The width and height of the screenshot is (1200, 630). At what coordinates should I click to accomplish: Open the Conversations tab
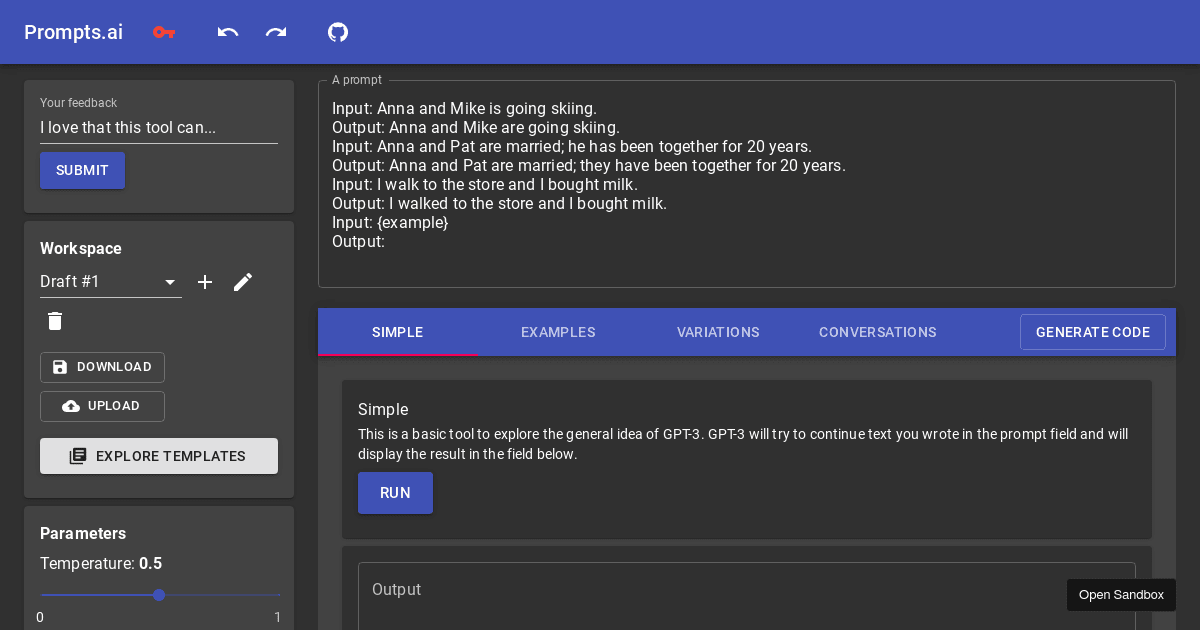[x=877, y=332]
